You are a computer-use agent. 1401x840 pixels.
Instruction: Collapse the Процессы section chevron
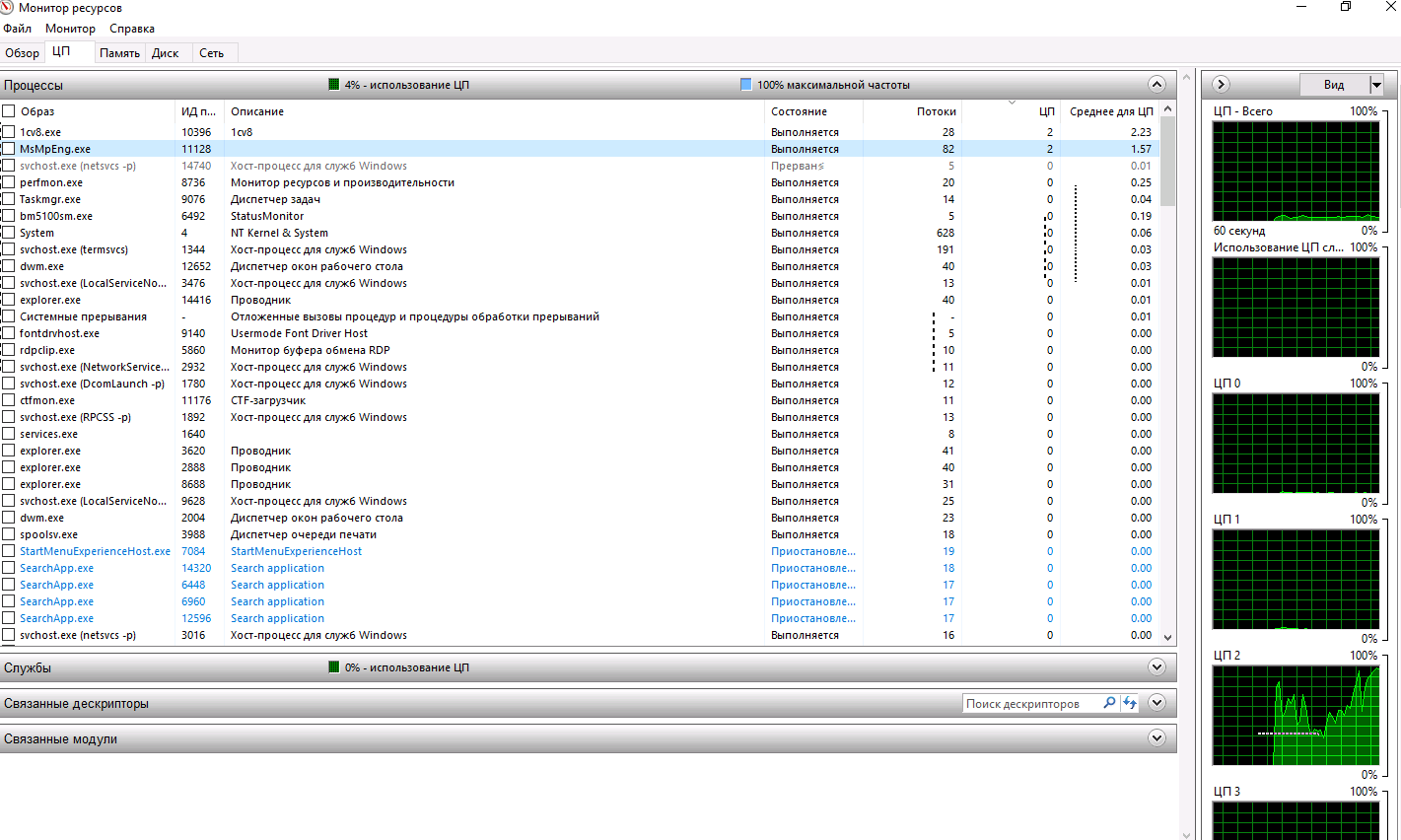tap(1157, 85)
